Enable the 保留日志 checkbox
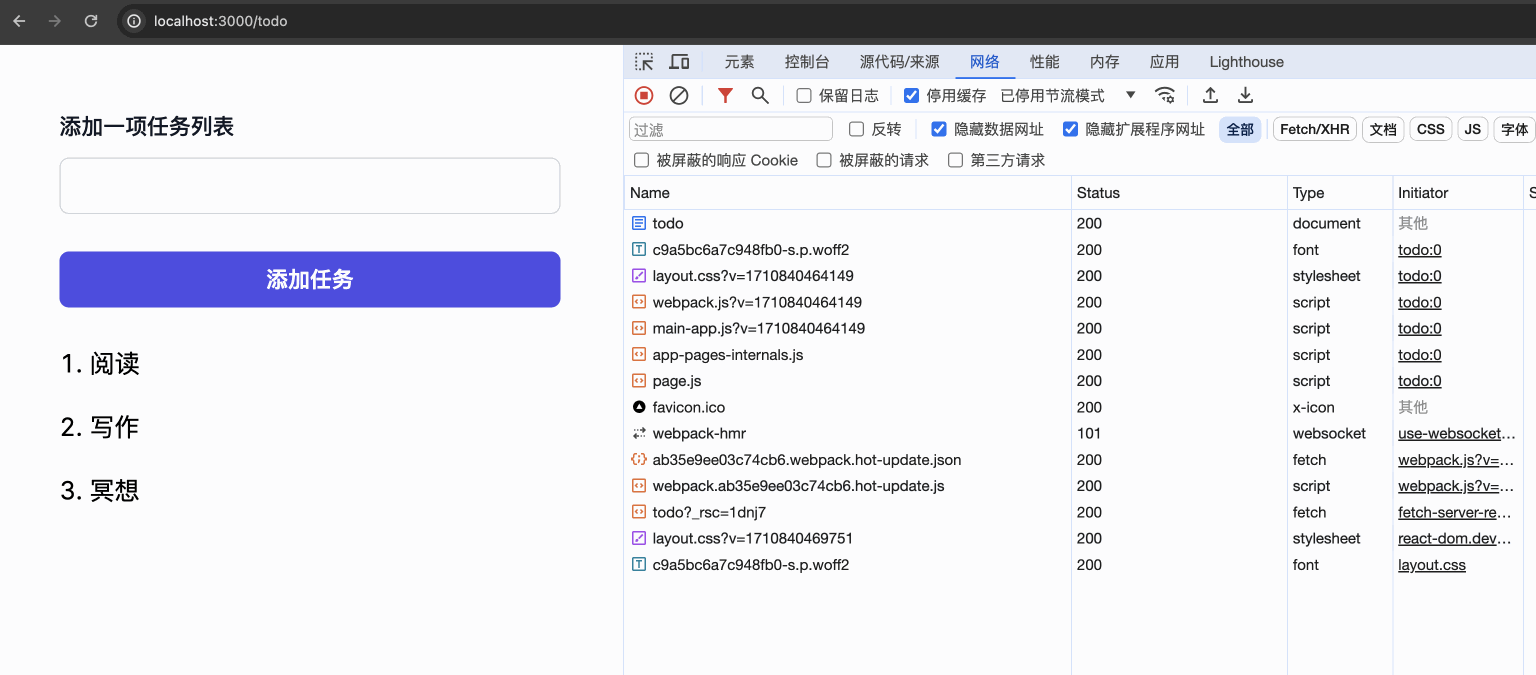Viewport: 1536px width, 675px height. click(x=804, y=96)
